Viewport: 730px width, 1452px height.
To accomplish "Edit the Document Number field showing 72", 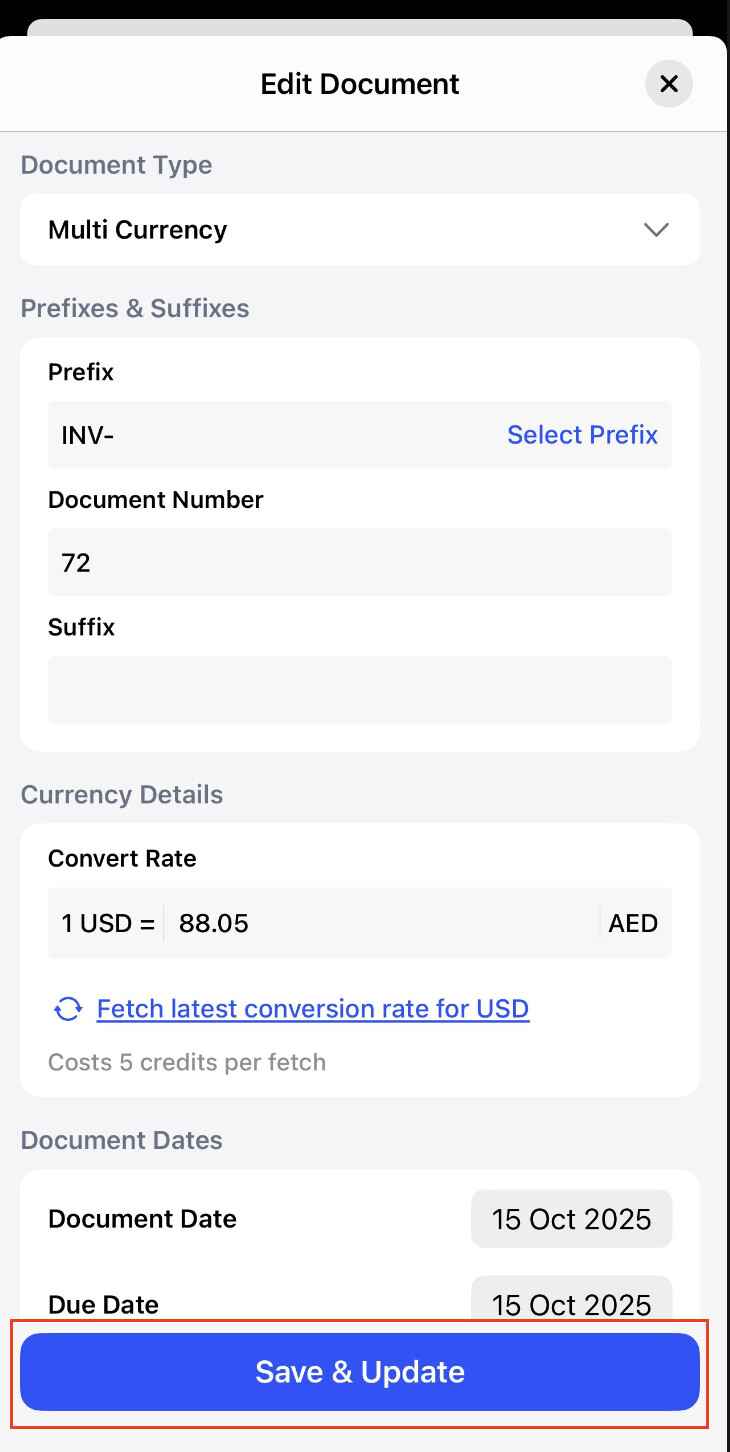I will (359, 563).
